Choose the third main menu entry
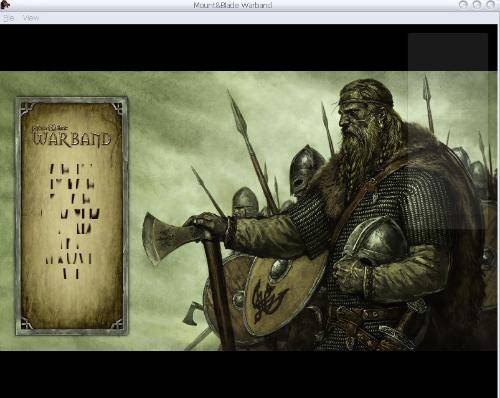Screen dimensions: 500x398 pos(70,199)
